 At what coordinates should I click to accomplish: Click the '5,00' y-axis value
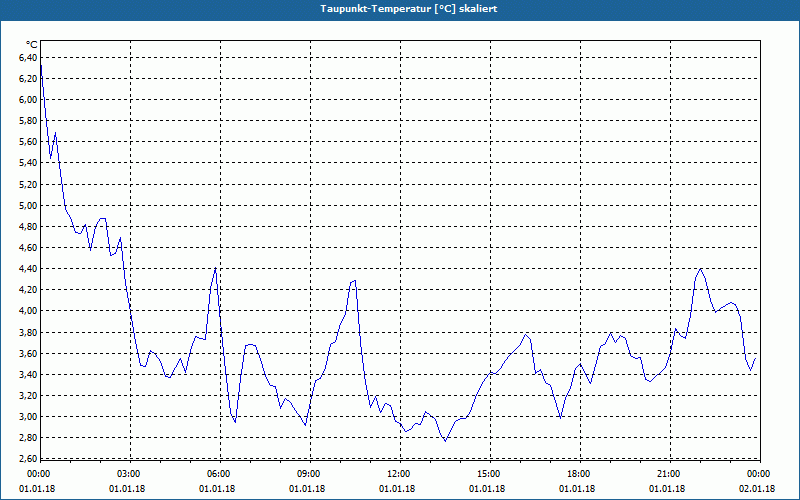point(28,205)
